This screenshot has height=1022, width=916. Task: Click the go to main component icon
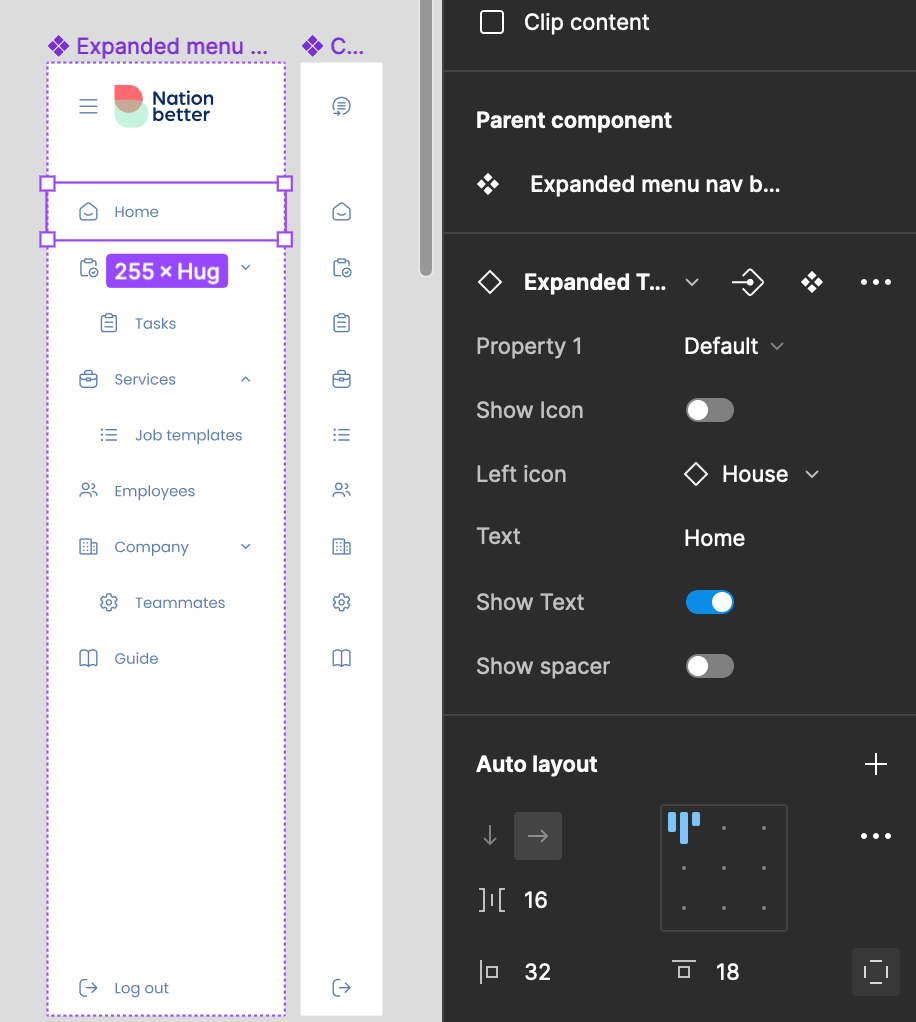pyautogui.click(x=748, y=283)
